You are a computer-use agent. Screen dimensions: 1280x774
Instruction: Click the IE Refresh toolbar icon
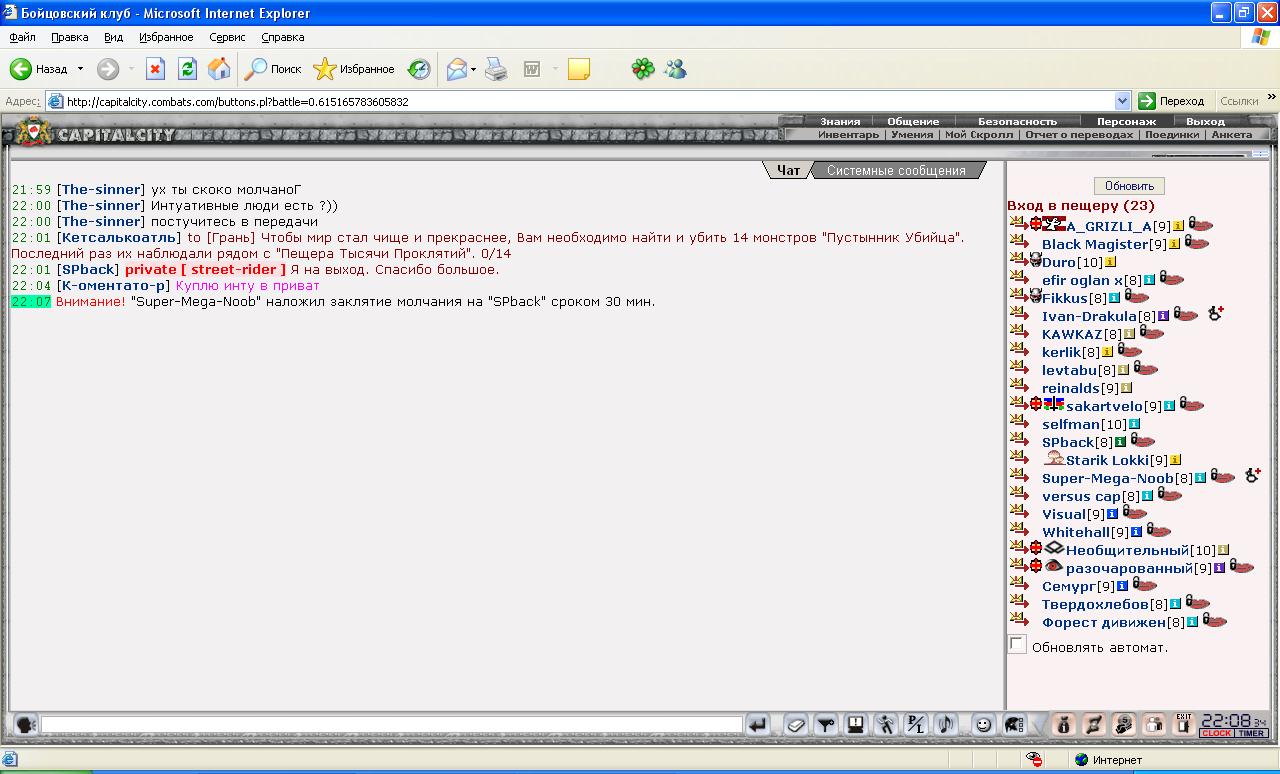click(x=187, y=69)
